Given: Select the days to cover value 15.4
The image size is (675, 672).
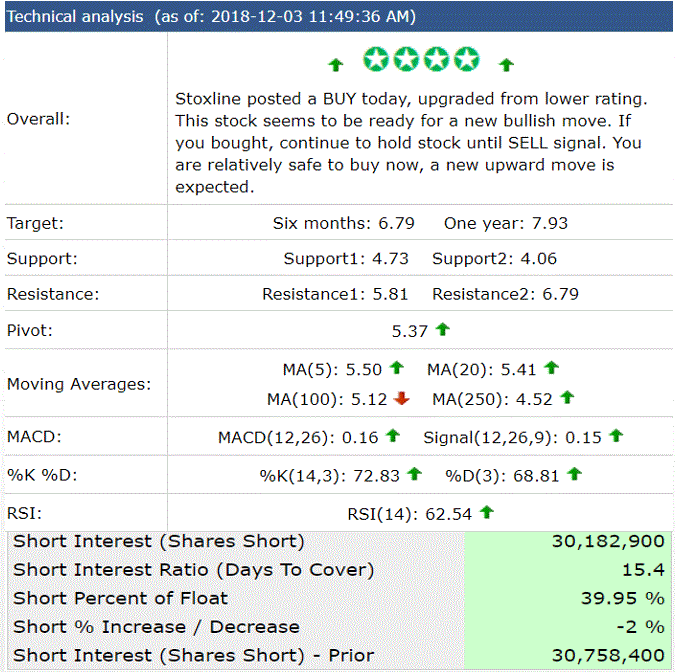Looking at the screenshot, I should [643, 570].
